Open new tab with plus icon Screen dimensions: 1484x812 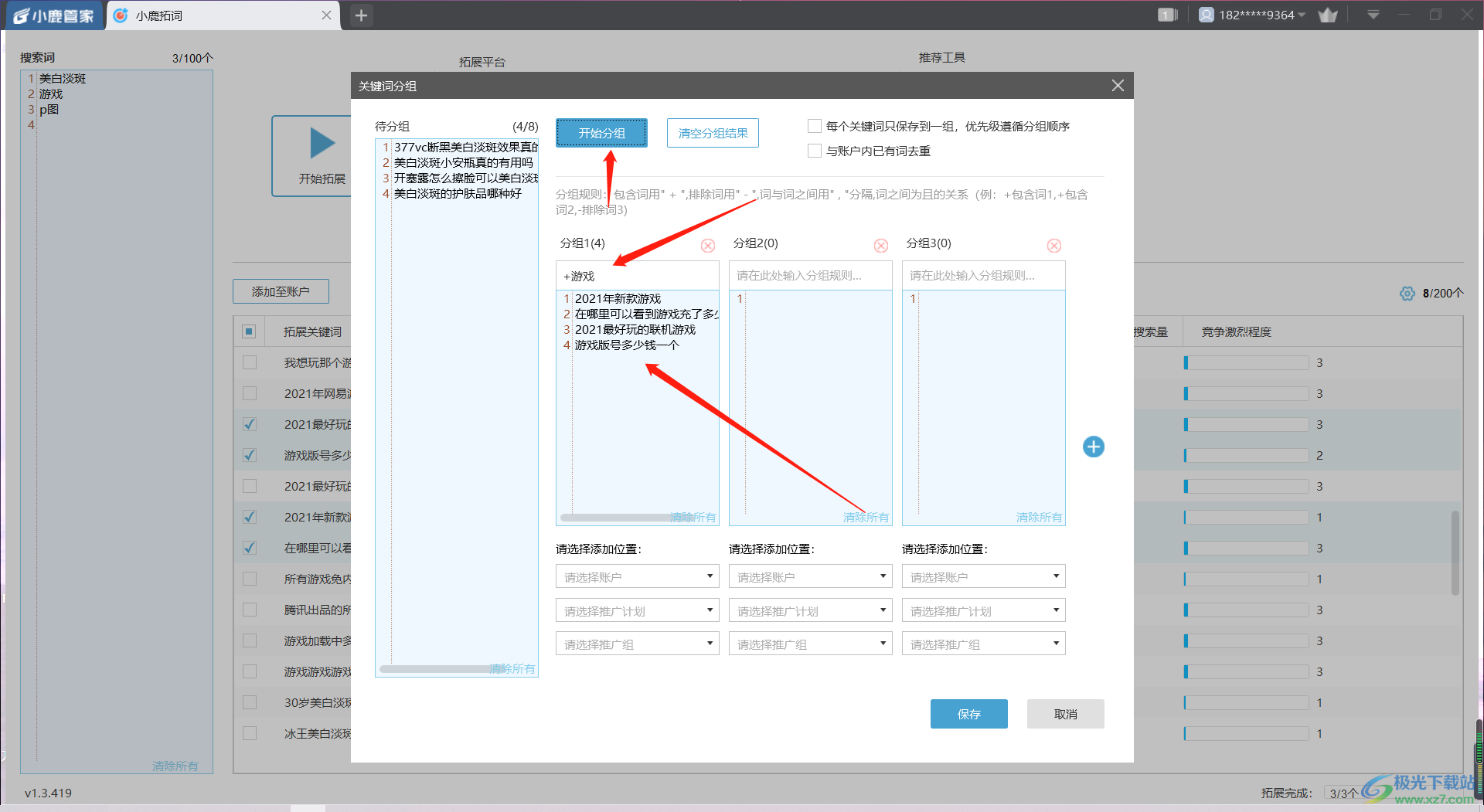tap(361, 15)
